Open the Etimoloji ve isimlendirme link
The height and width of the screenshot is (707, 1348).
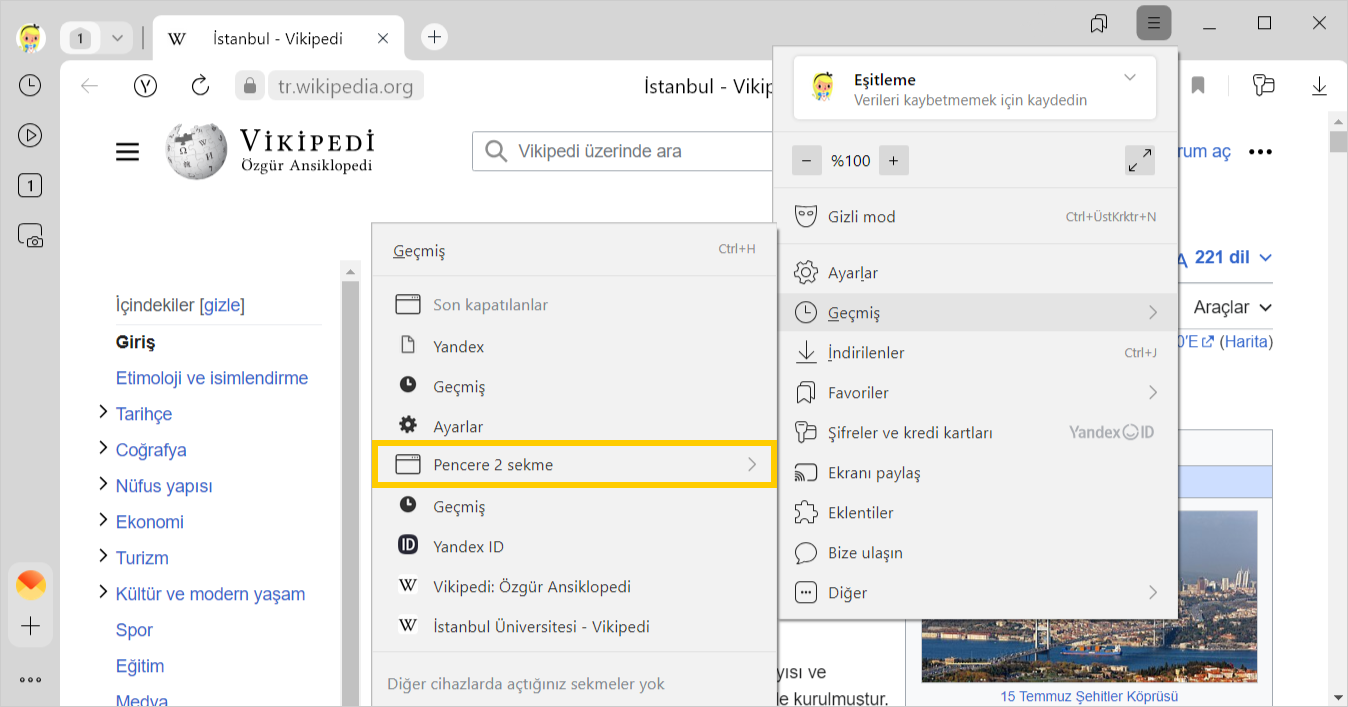click(x=212, y=378)
